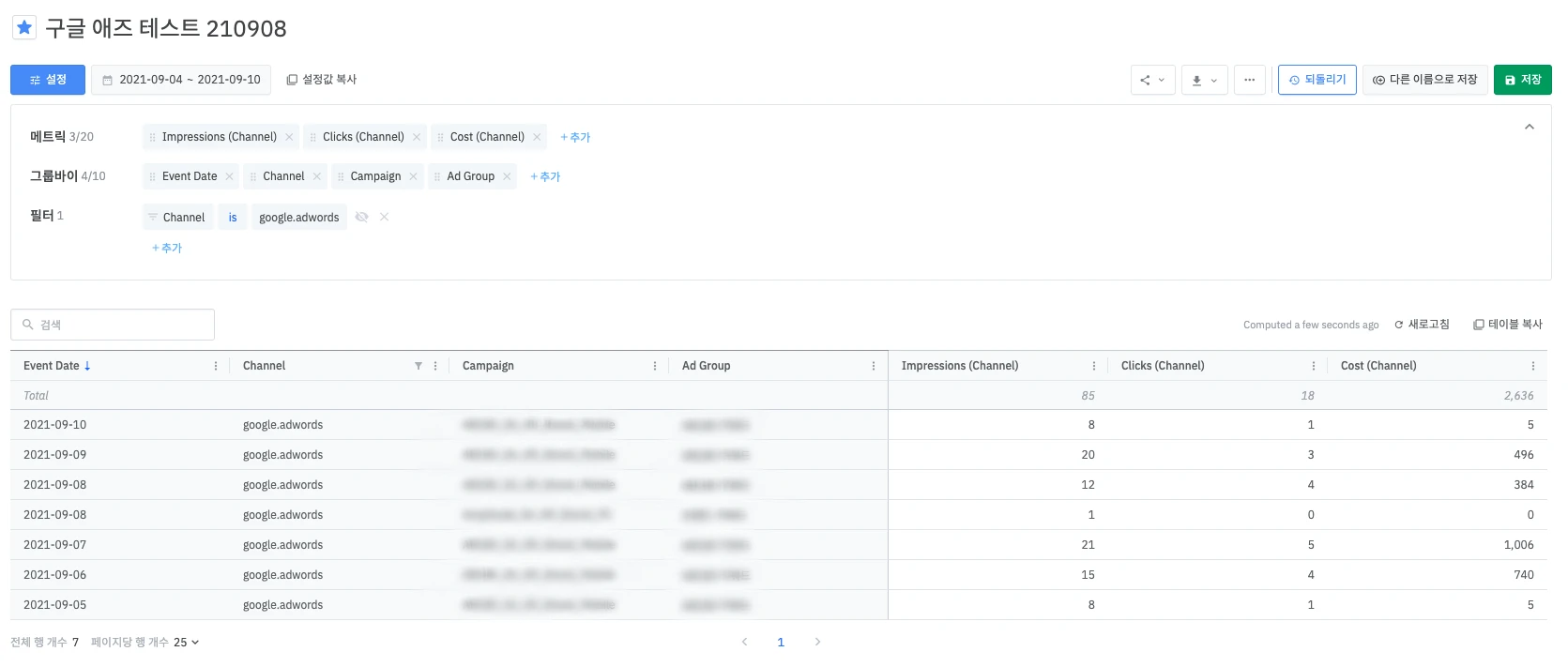This screenshot has height=667, width=1568.
Task: Change rows per page dropdown of 25
Action: pyautogui.click(x=186, y=643)
